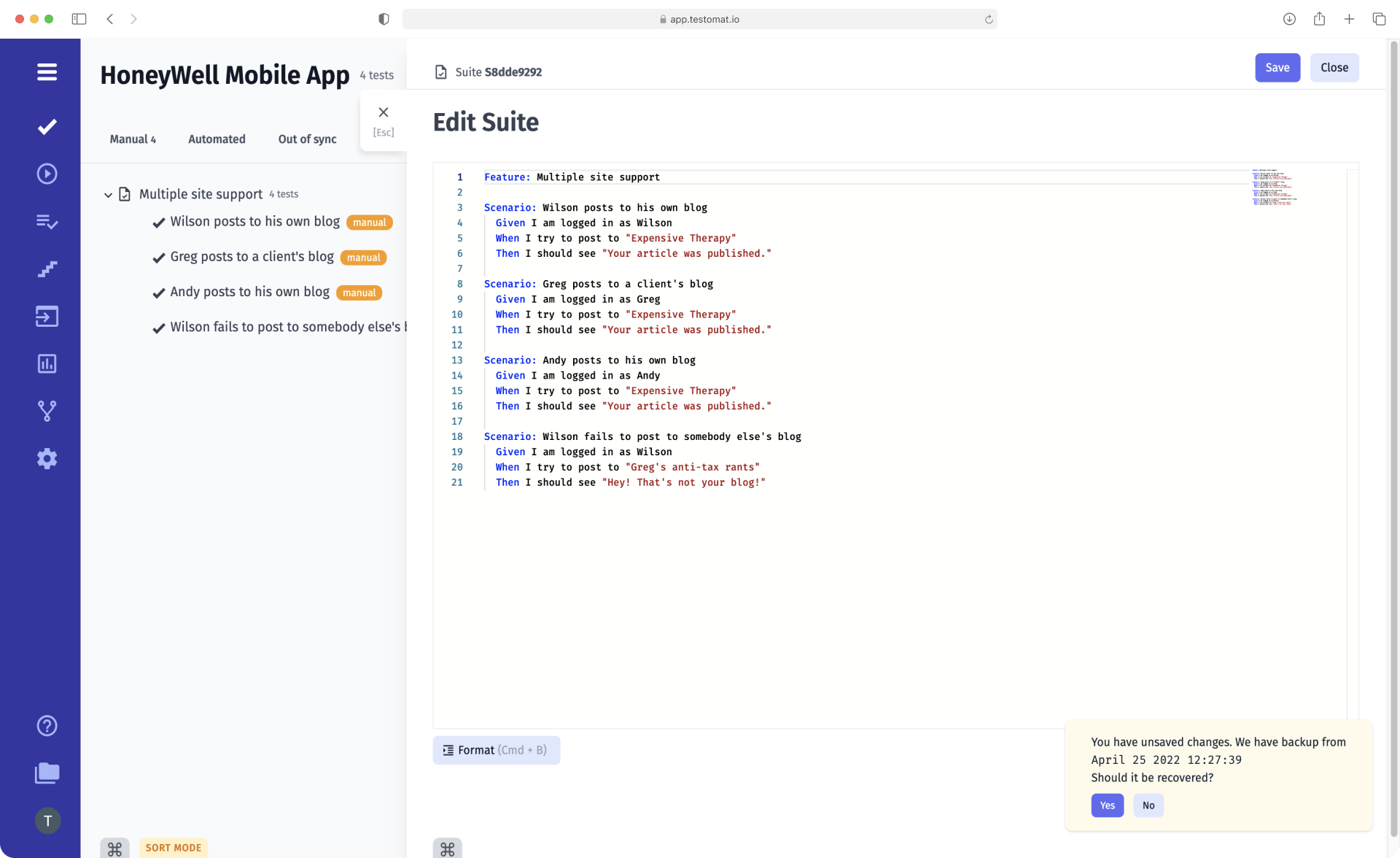Recover backup by clicking Yes

pyautogui.click(x=1107, y=805)
